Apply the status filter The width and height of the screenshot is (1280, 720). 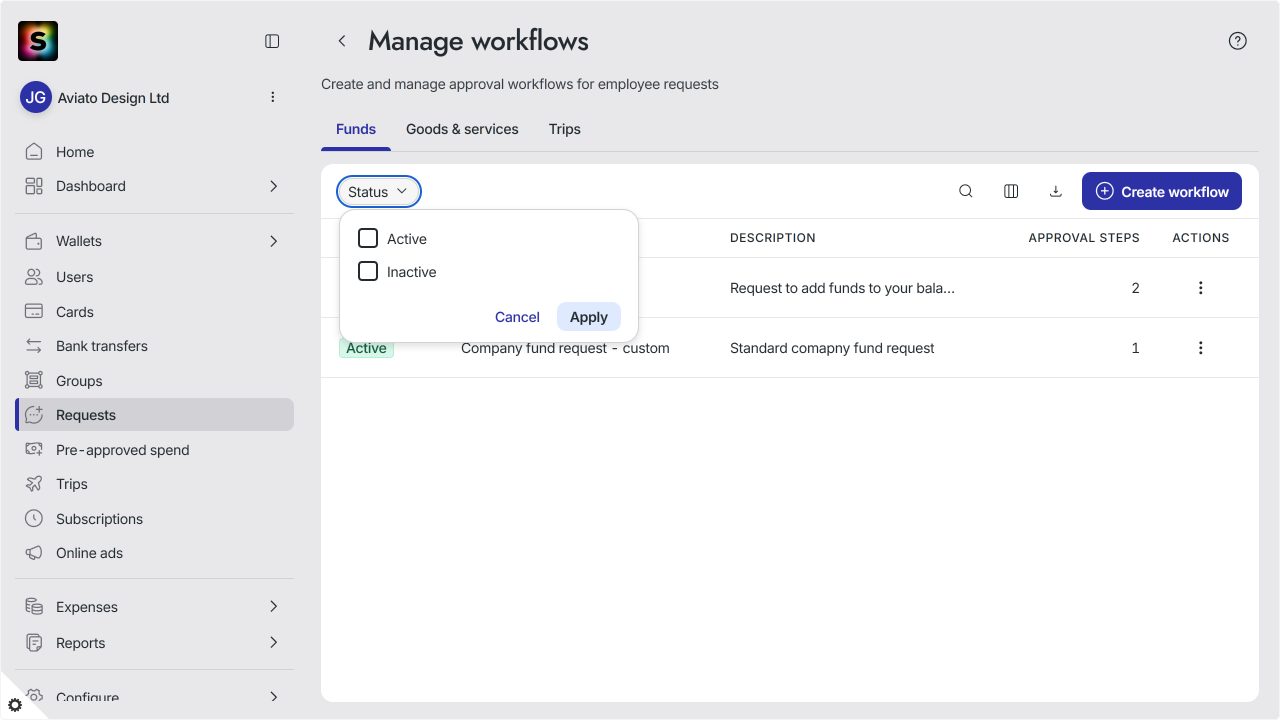[x=589, y=317]
